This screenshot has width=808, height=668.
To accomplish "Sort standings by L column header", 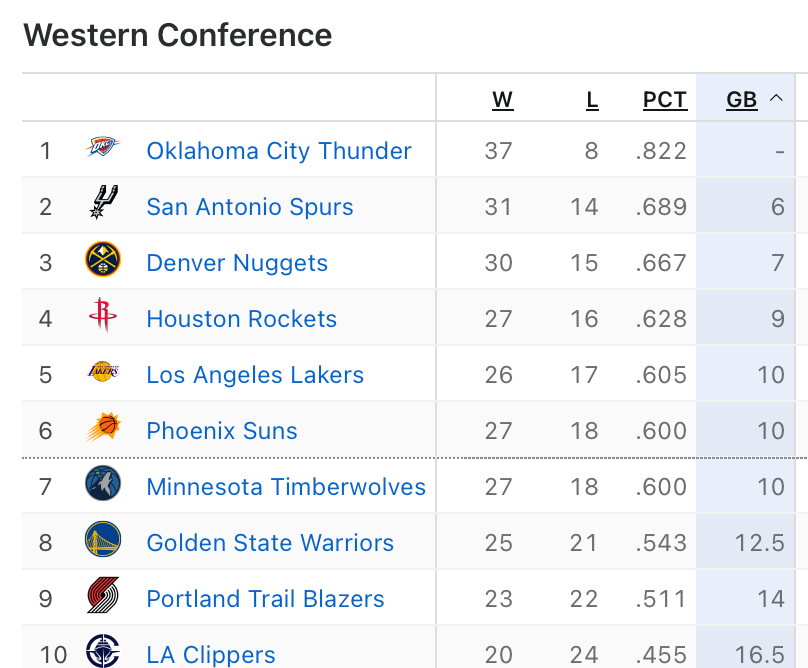I will click(592, 100).
